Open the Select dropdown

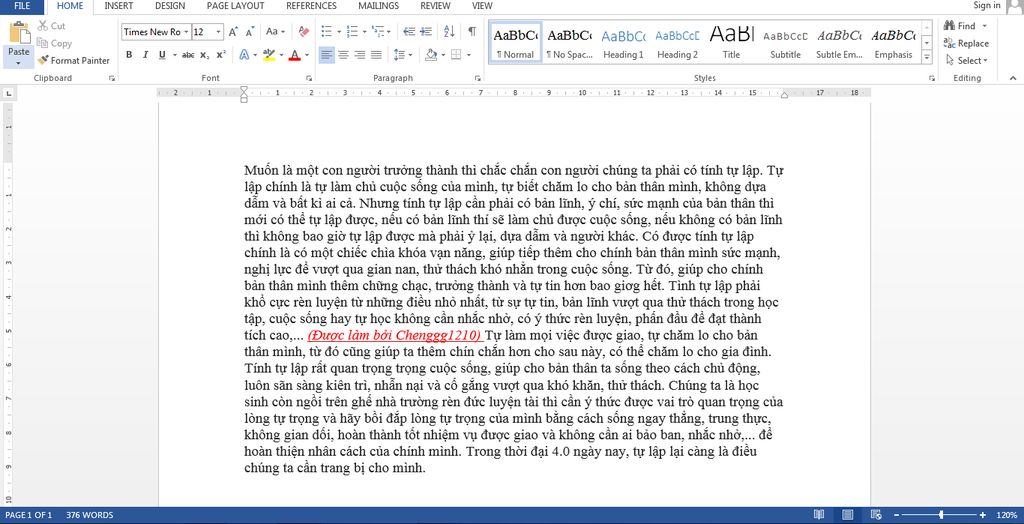[967, 61]
